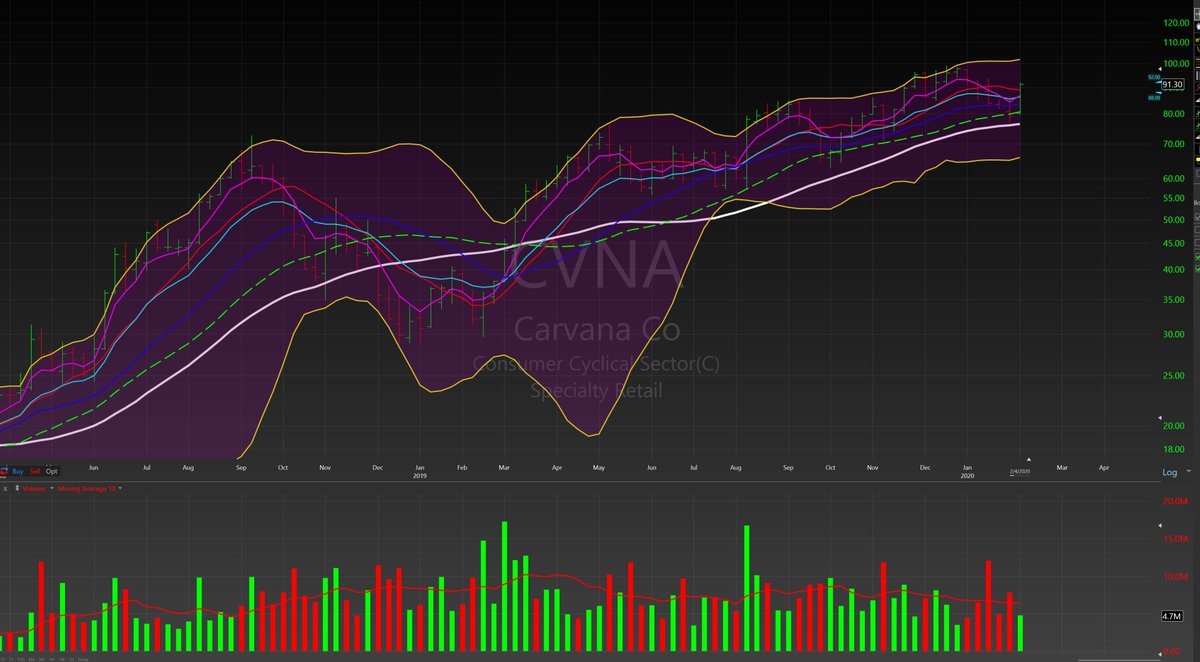Click the red Volume indicator label
Image resolution: width=1200 pixels, height=662 pixels.
(34, 489)
